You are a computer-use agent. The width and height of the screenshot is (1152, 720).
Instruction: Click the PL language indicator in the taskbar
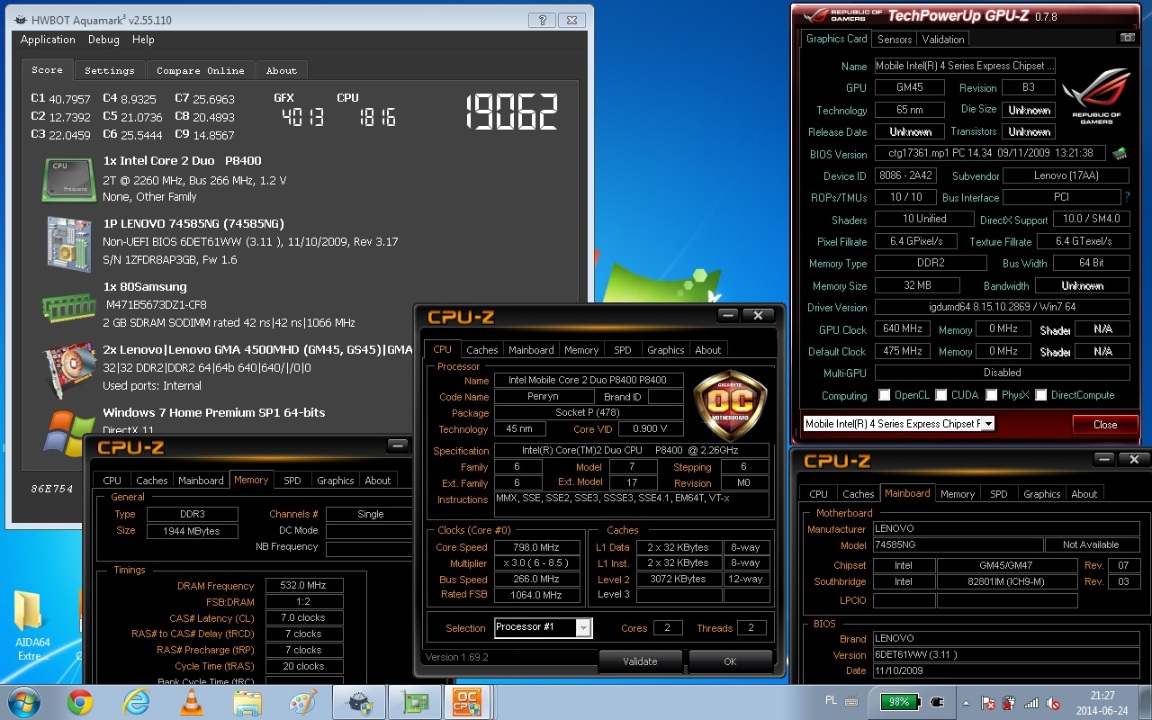pos(830,701)
